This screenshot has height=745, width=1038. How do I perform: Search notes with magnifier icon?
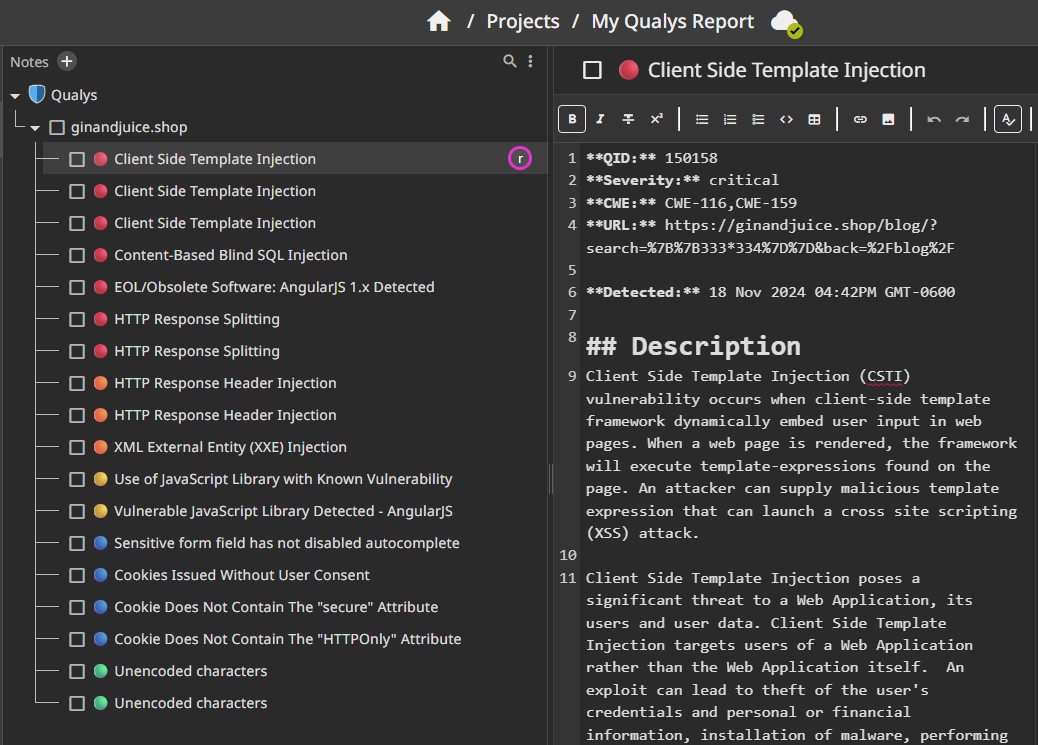(509, 61)
